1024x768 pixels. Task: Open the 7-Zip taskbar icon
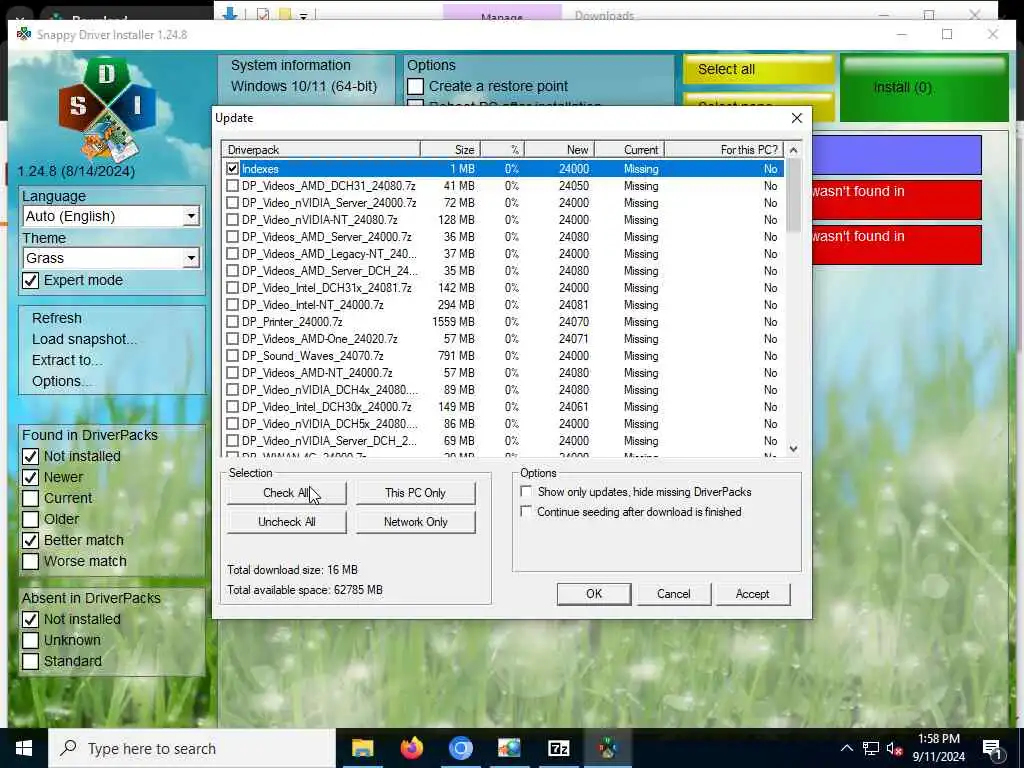click(558, 748)
